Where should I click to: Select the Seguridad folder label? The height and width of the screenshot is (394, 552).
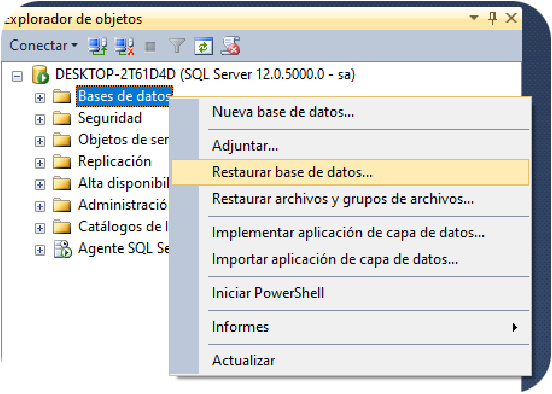point(110,118)
